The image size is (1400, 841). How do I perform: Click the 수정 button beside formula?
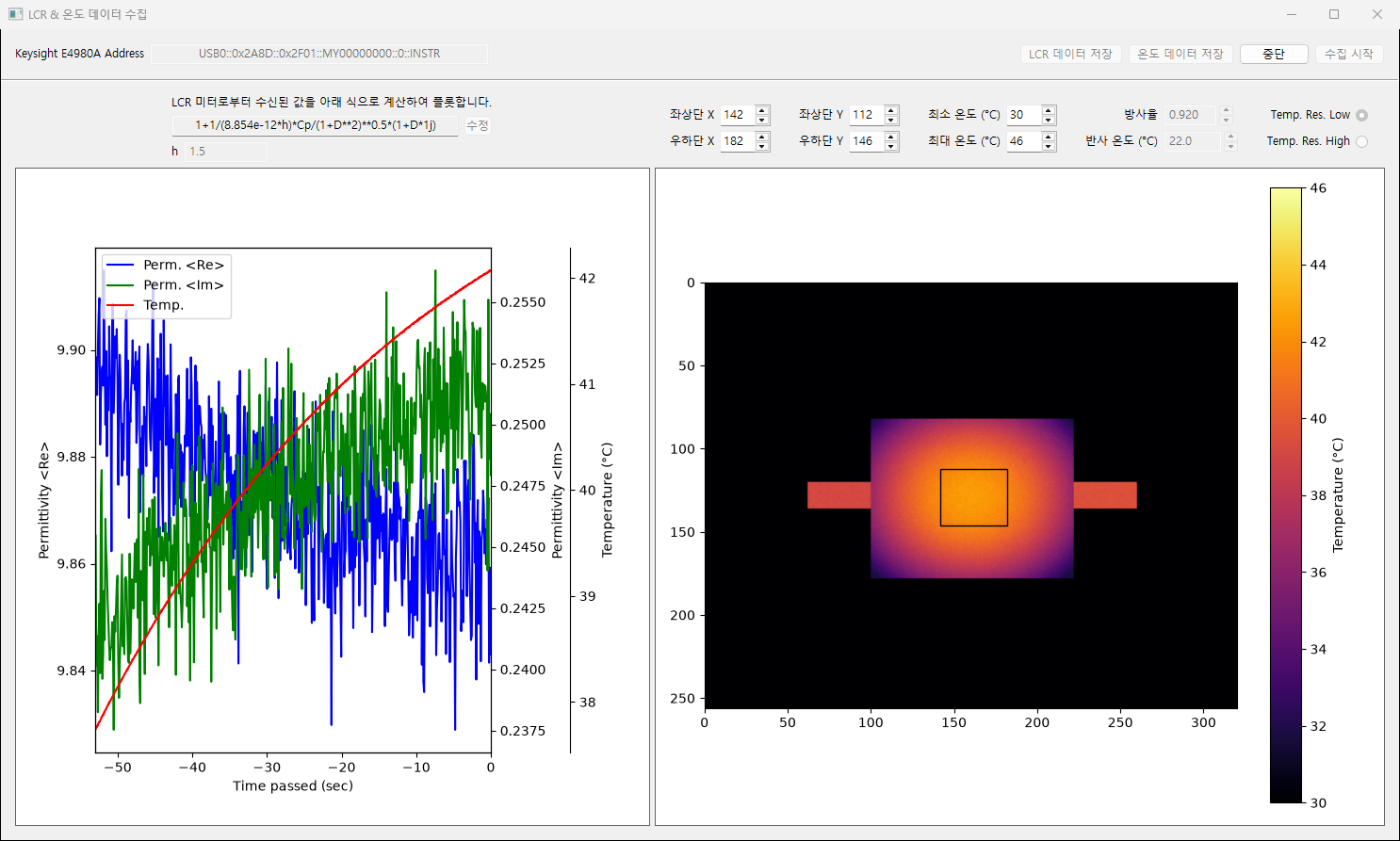pyautogui.click(x=478, y=125)
